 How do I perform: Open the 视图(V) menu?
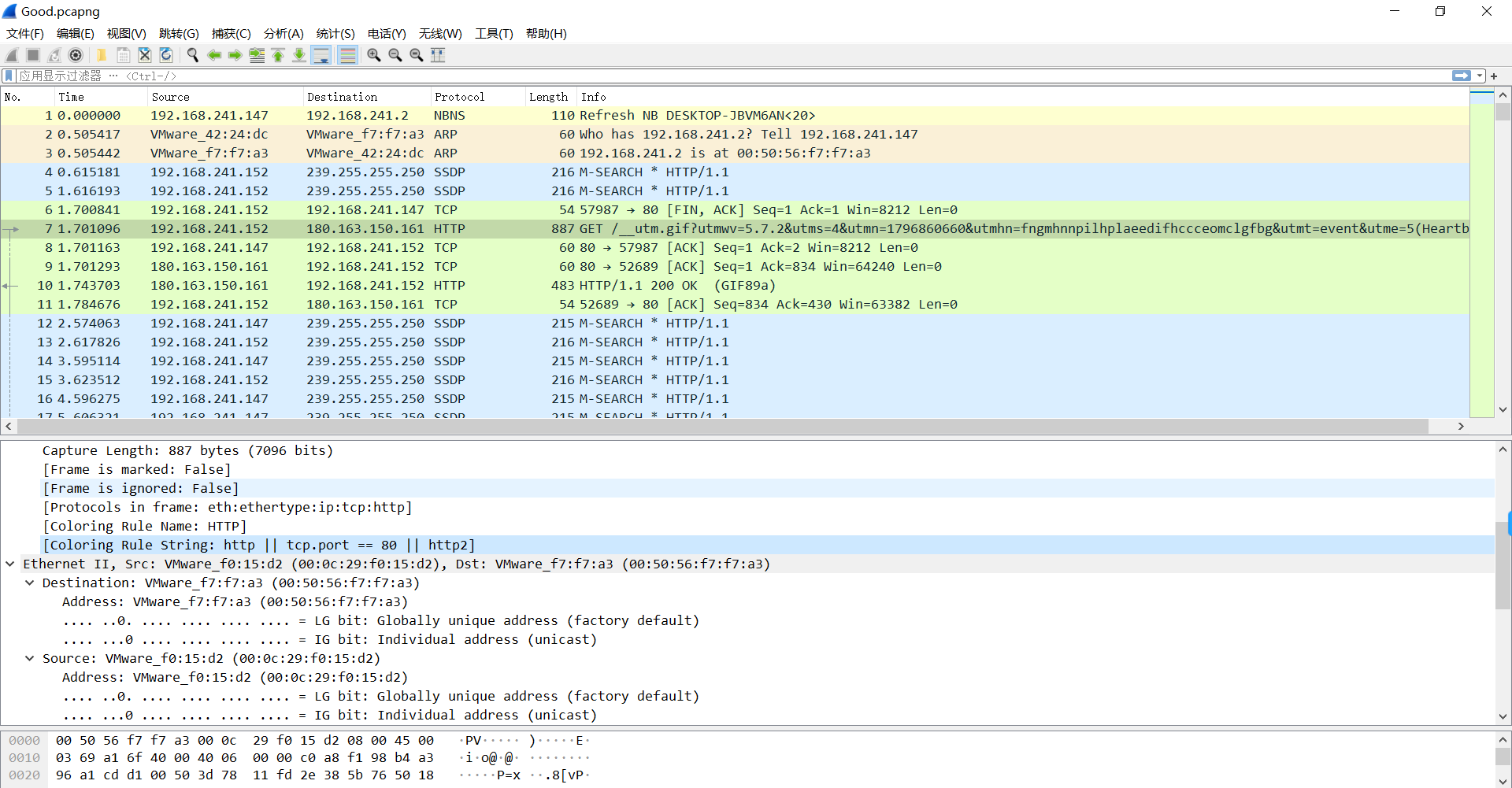pyautogui.click(x=127, y=33)
